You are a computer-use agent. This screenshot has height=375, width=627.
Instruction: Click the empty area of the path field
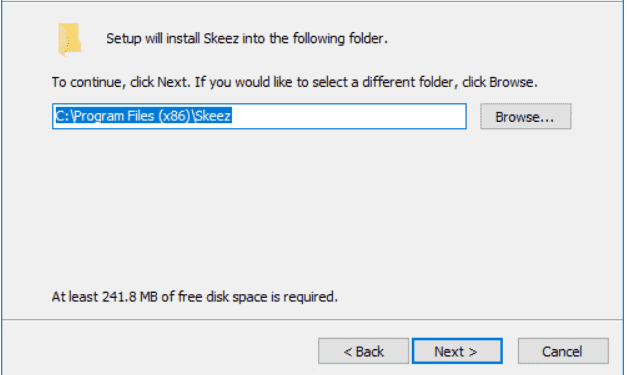pyautogui.click(x=348, y=116)
